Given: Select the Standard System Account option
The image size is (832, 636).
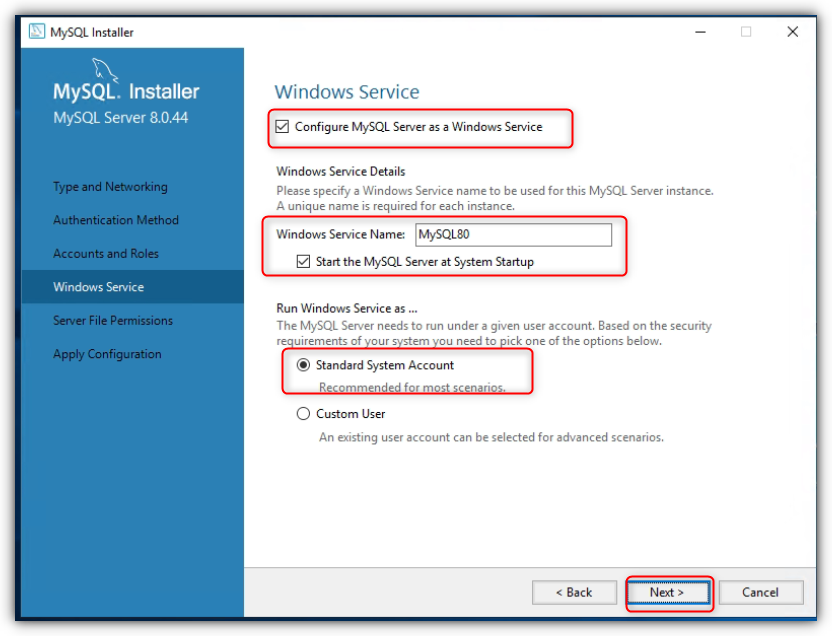Looking at the screenshot, I should (303, 365).
